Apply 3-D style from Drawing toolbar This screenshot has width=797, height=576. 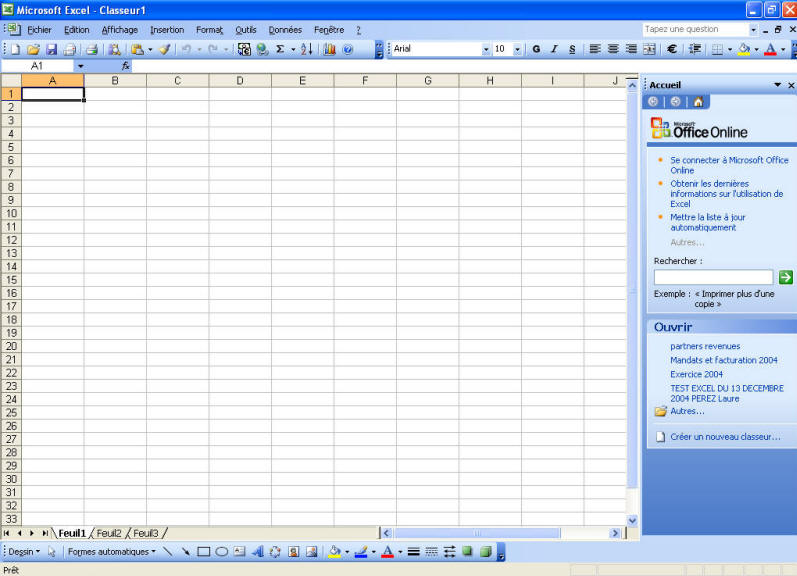(486, 552)
